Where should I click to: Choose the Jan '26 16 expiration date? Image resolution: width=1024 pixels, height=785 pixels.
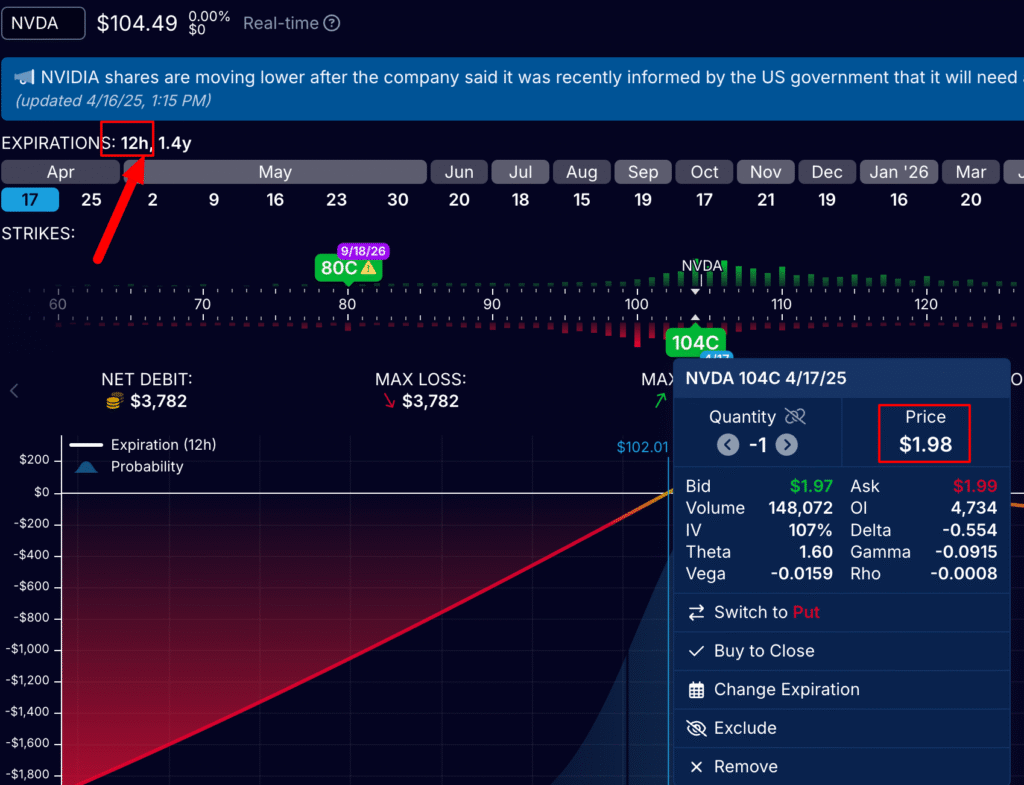point(899,199)
